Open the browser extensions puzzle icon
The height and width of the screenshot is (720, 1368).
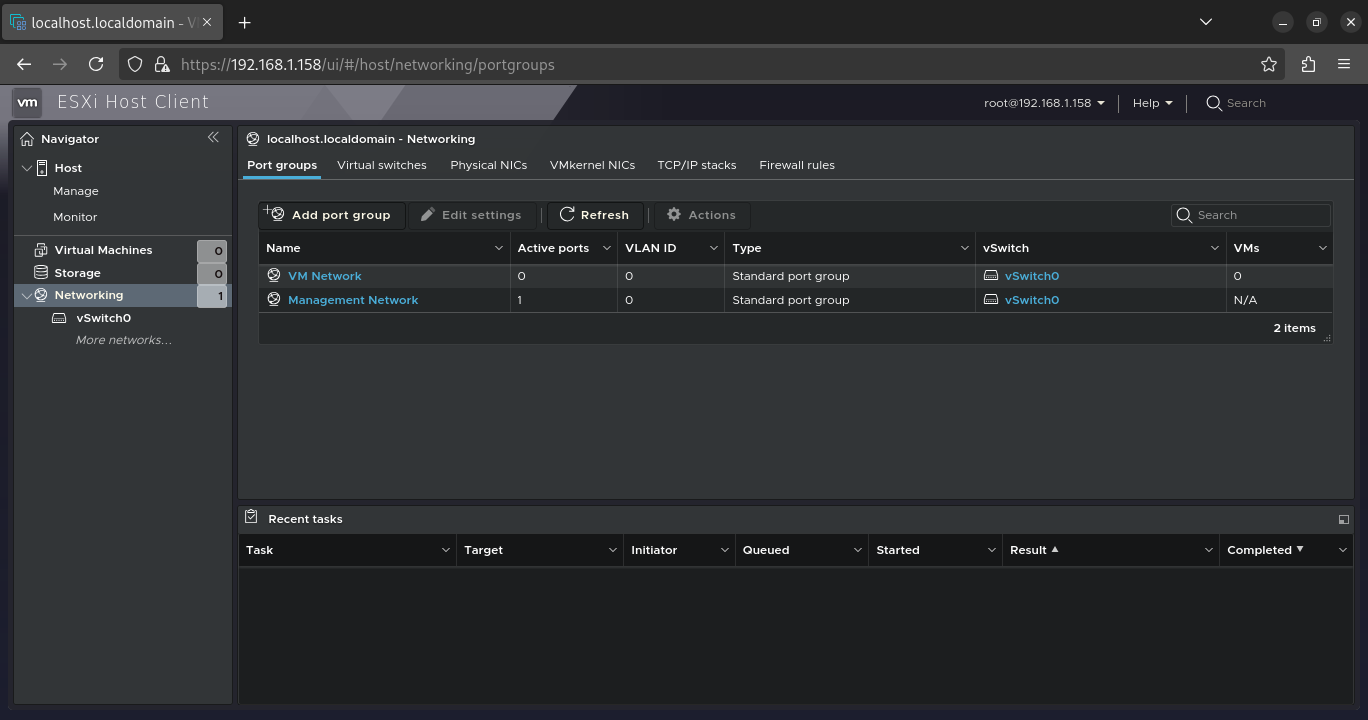tap(1308, 64)
